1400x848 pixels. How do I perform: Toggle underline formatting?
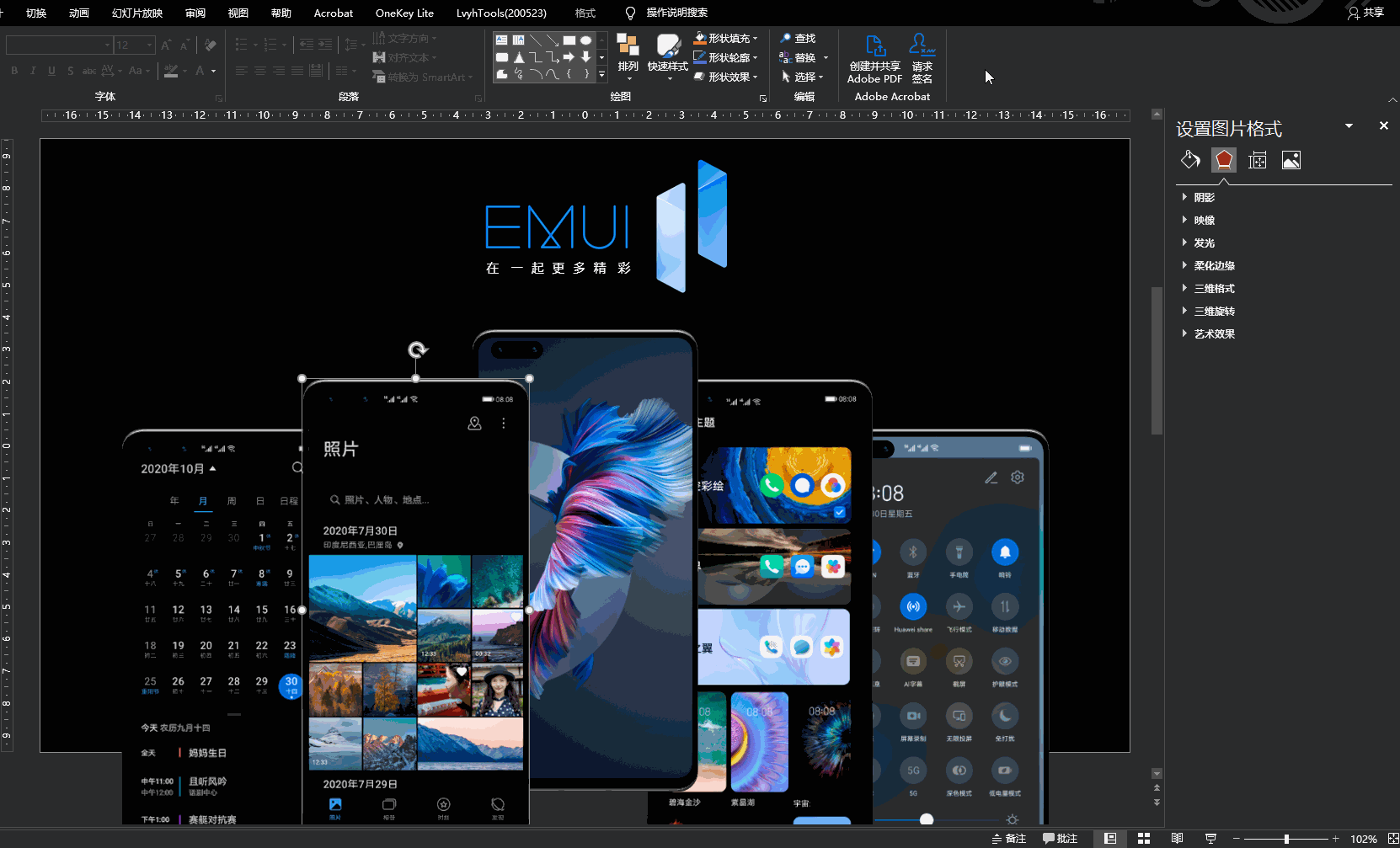[51, 71]
